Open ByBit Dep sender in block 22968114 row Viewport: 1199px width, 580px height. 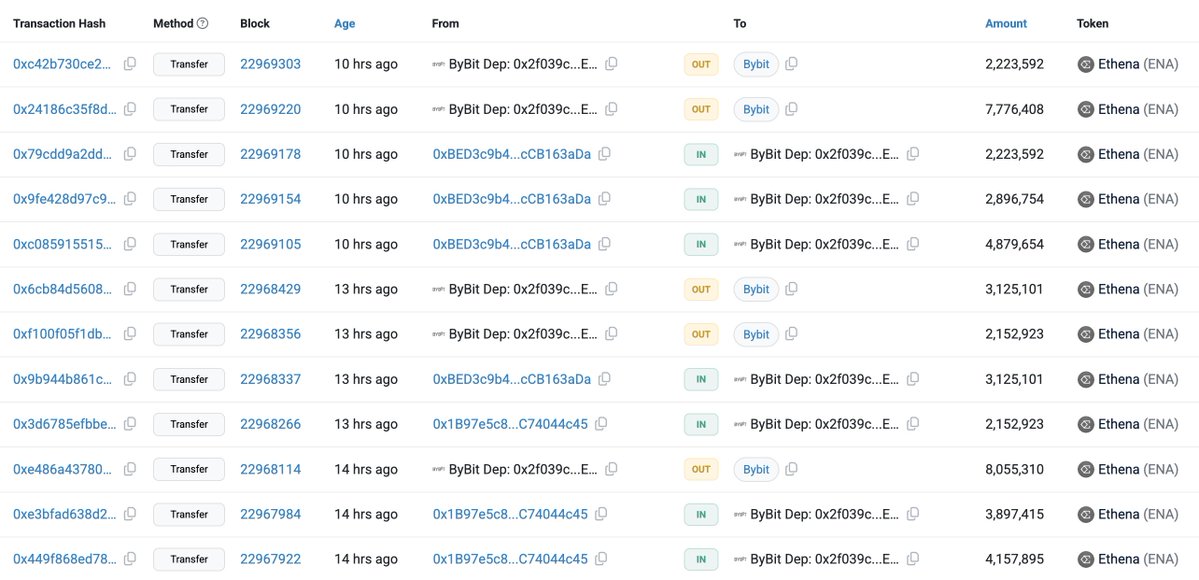tap(523, 469)
